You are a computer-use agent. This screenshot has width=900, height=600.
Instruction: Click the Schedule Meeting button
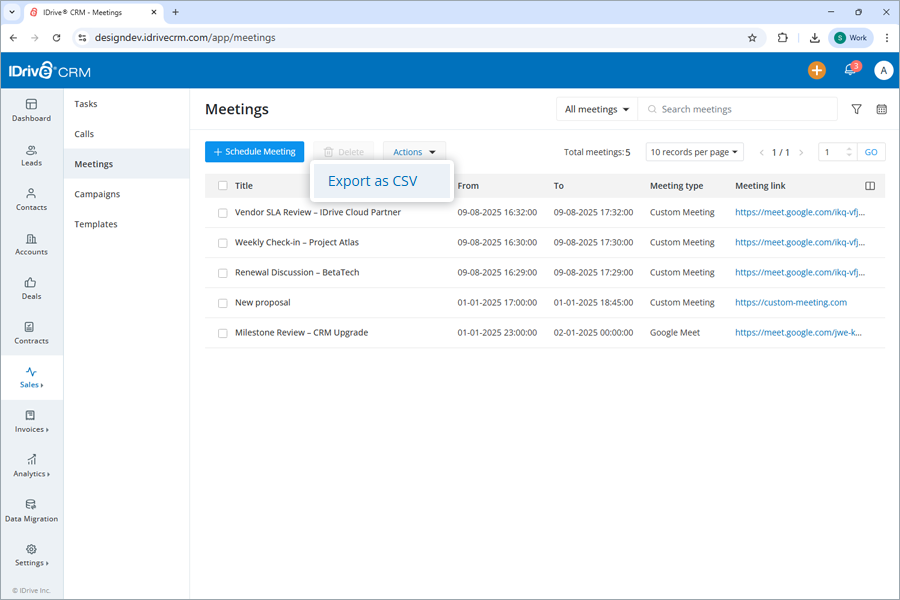coord(254,151)
